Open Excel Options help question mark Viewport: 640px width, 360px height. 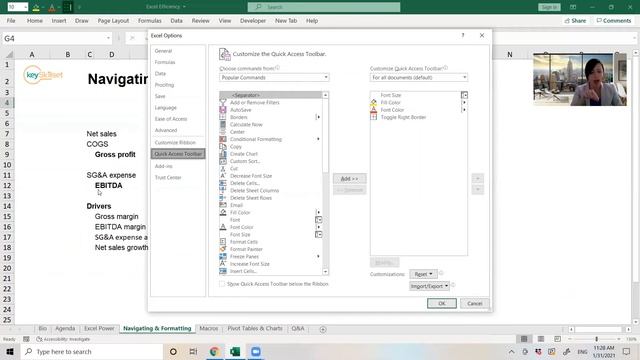pos(463,36)
